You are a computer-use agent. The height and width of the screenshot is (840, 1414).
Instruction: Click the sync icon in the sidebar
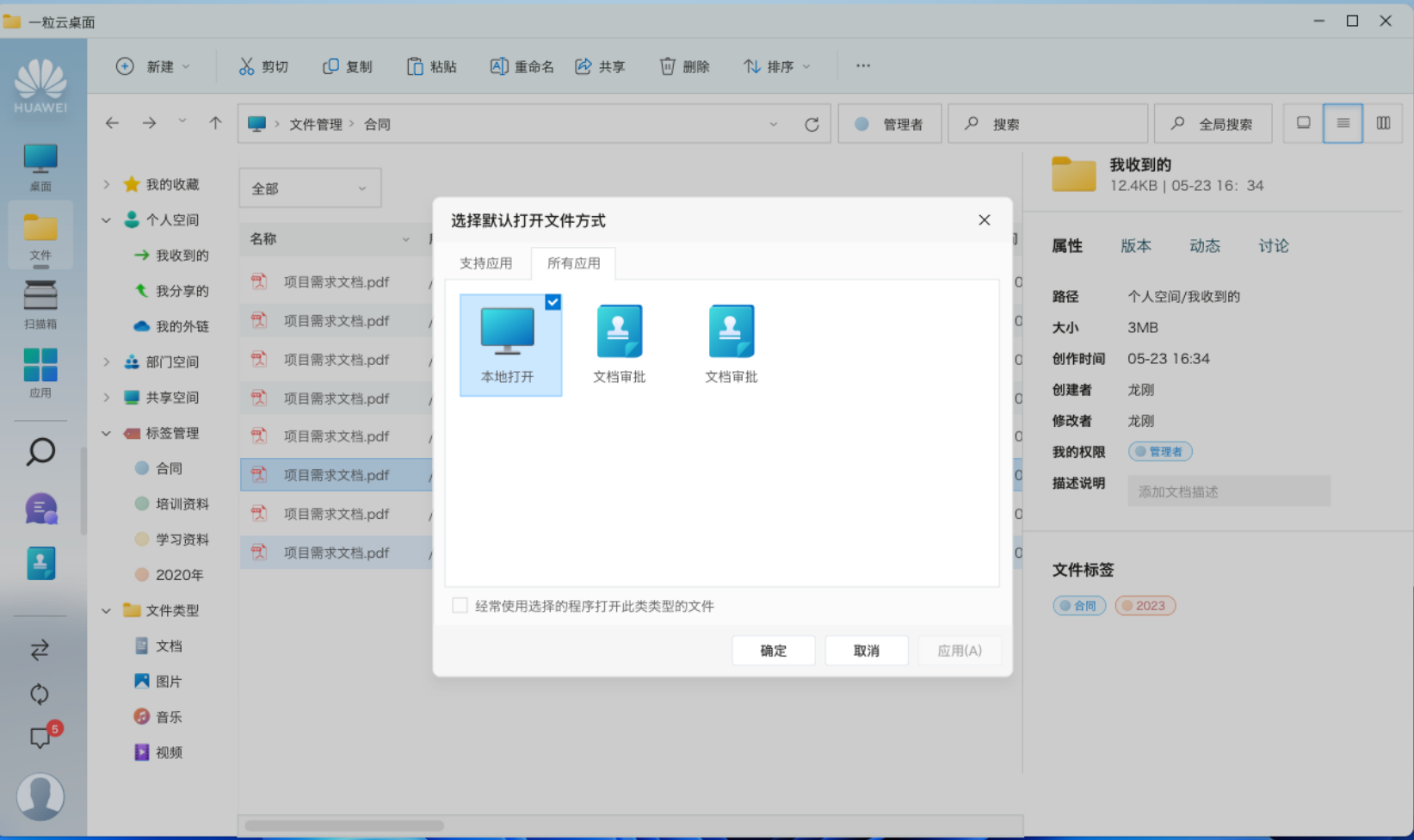click(40, 694)
